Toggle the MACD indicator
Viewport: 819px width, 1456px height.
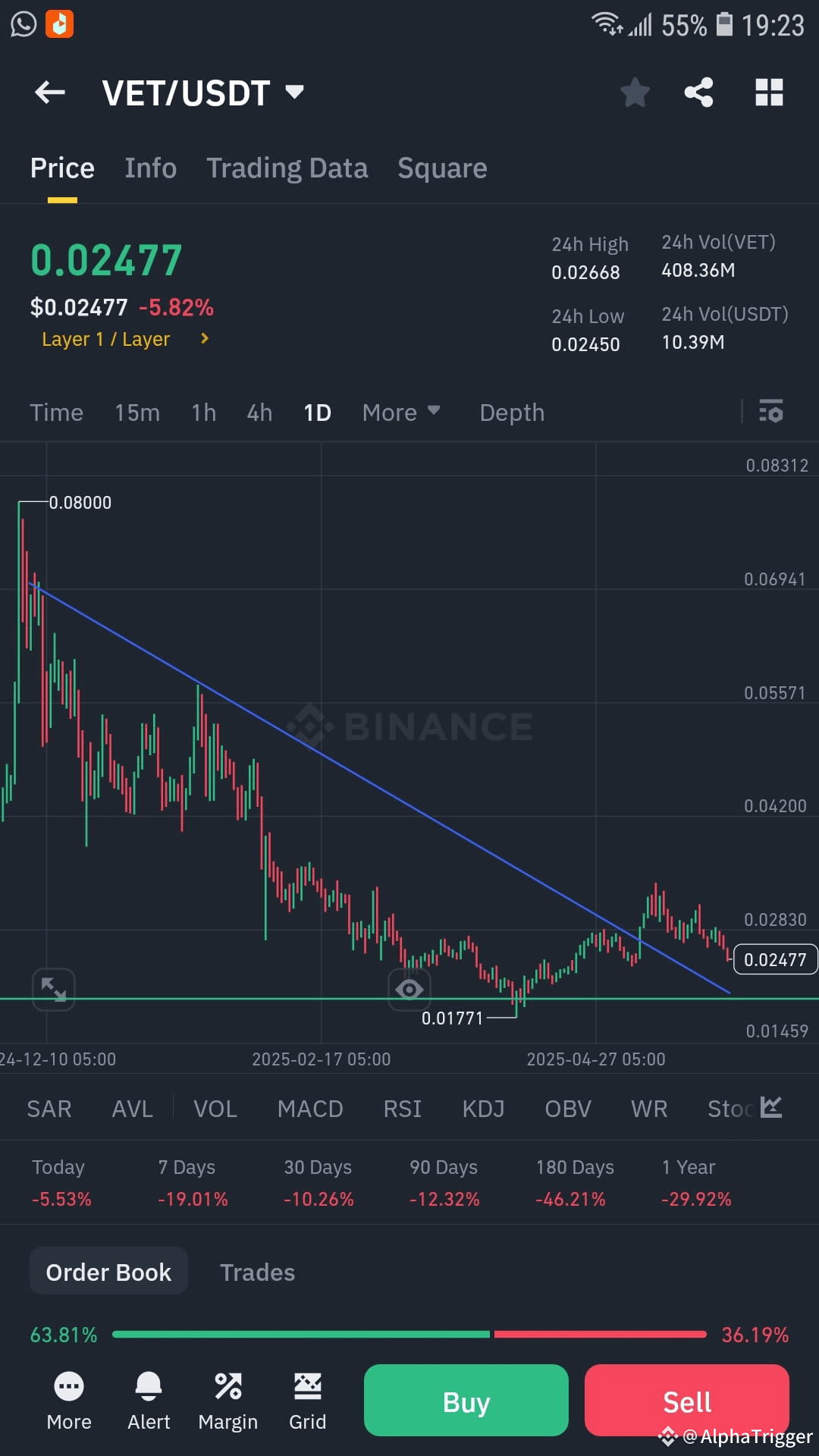coord(310,1109)
